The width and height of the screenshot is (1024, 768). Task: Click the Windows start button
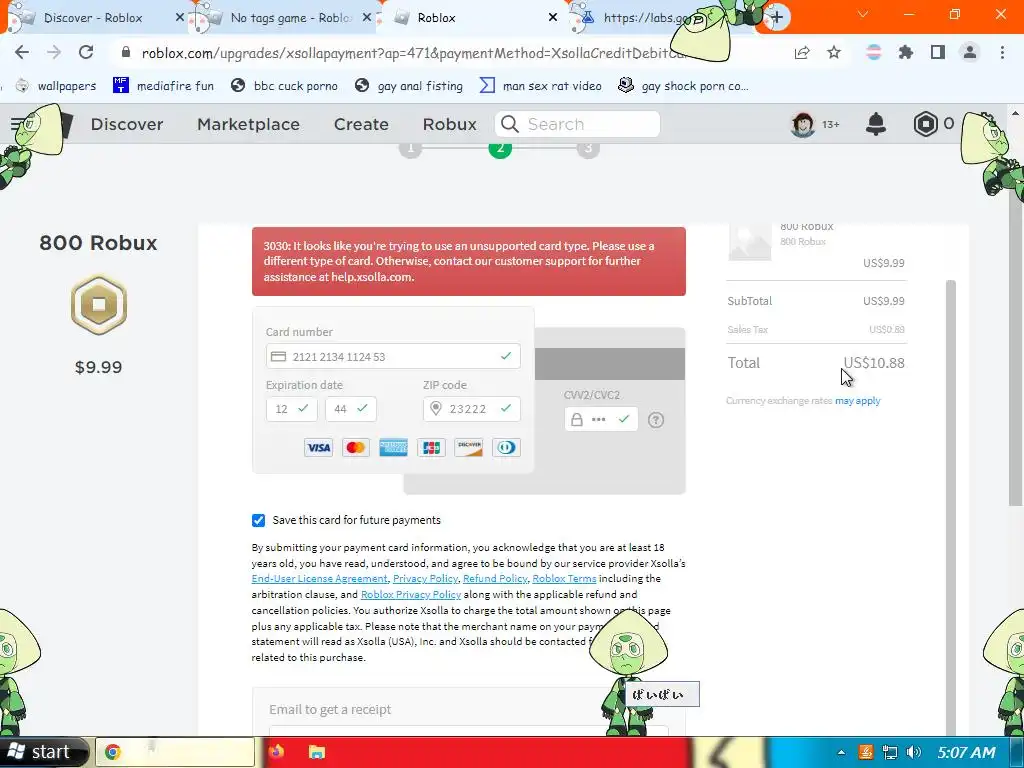[44, 752]
